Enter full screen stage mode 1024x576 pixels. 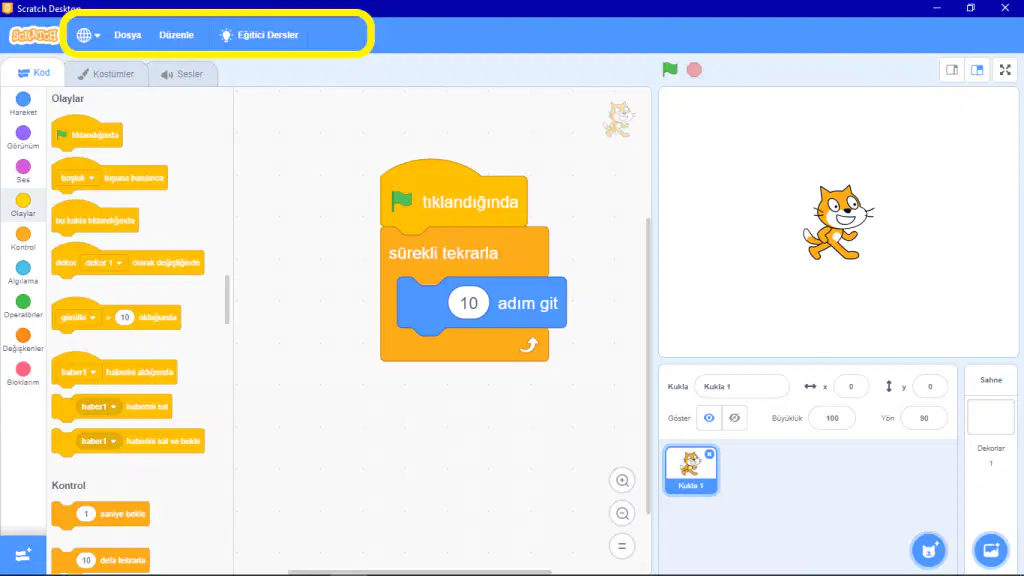(x=1005, y=70)
